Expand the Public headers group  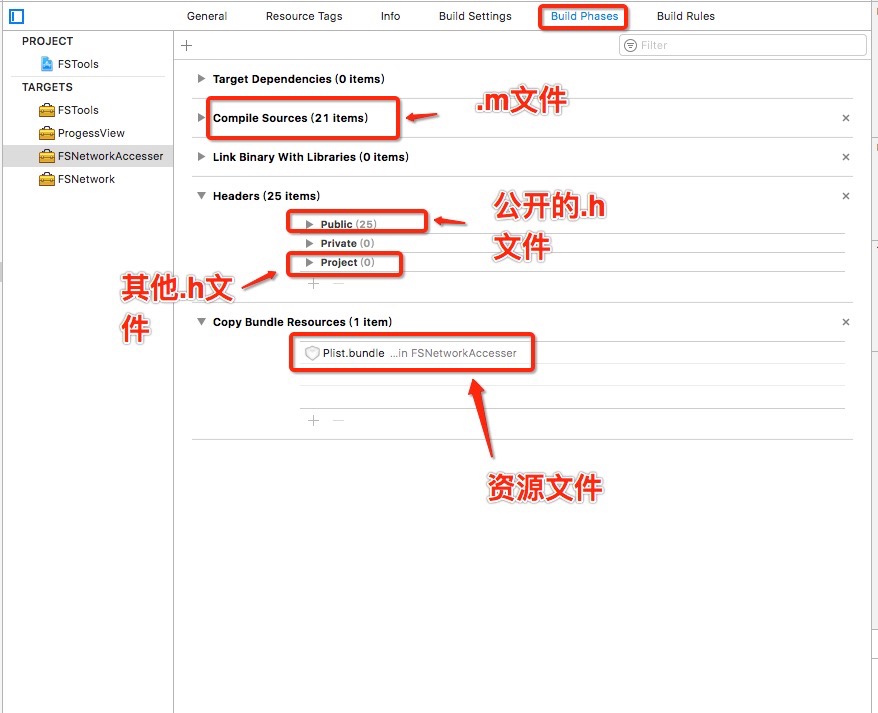310,224
